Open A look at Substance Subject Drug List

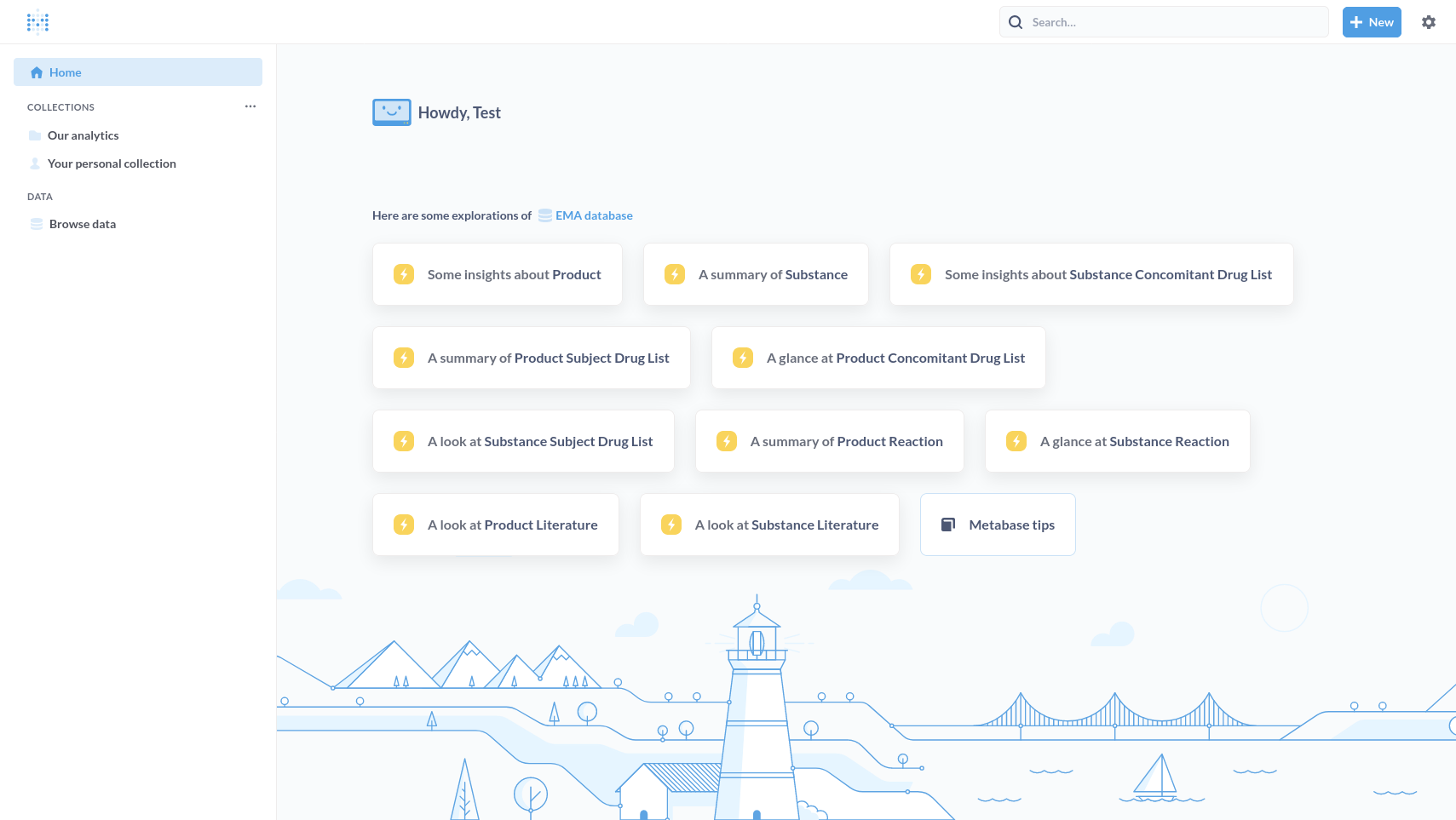pyautogui.click(x=523, y=441)
